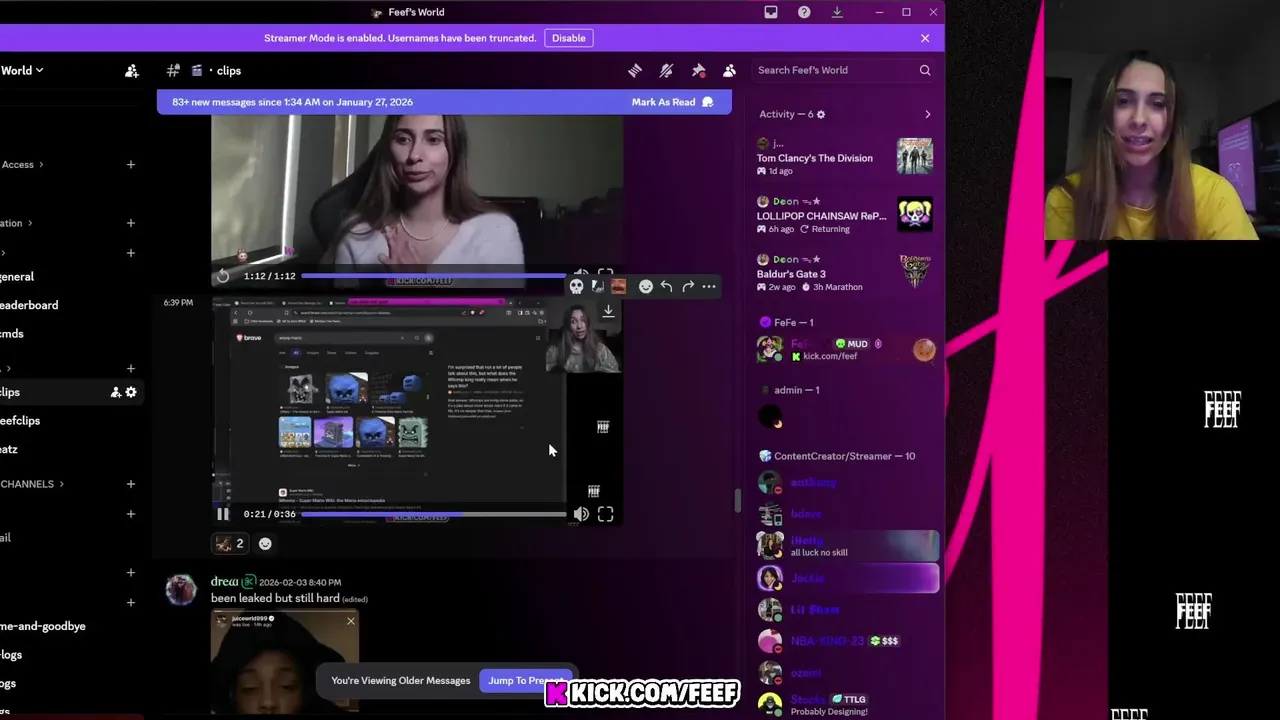Open Discord inbox icon in title bar
This screenshot has width=1280, height=720.
click(771, 12)
